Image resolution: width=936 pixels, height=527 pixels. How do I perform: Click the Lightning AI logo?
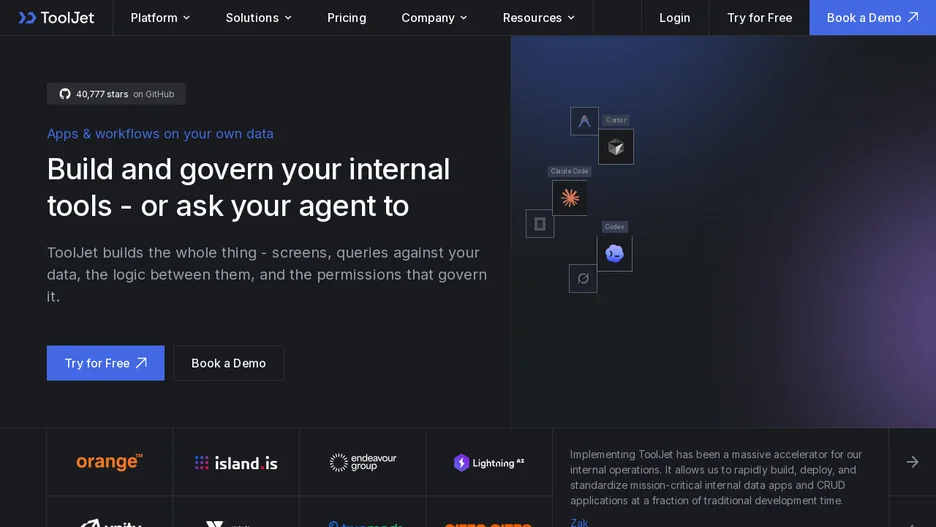(489, 463)
